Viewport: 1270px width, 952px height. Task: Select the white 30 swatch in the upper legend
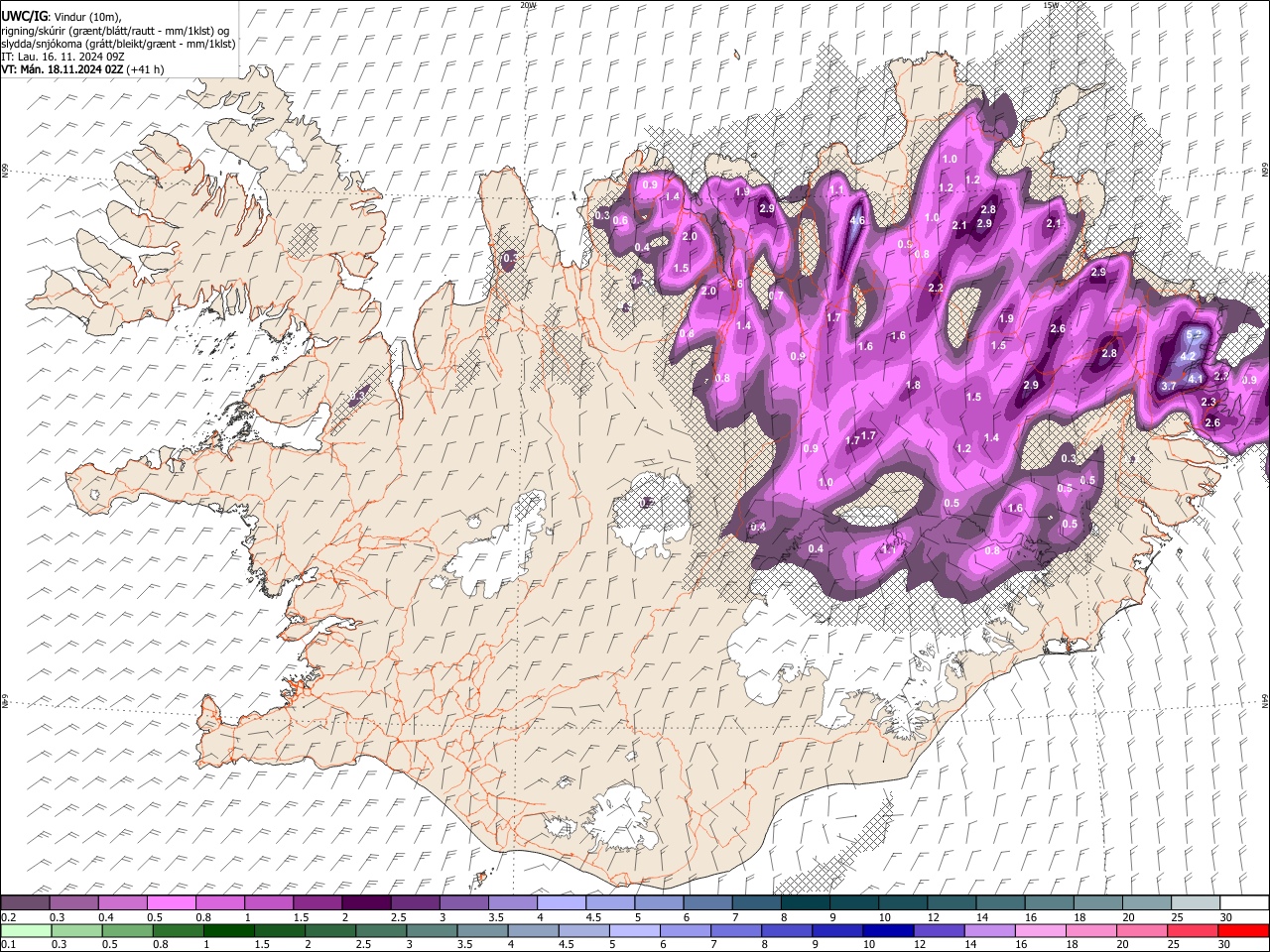(x=1244, y=902)
